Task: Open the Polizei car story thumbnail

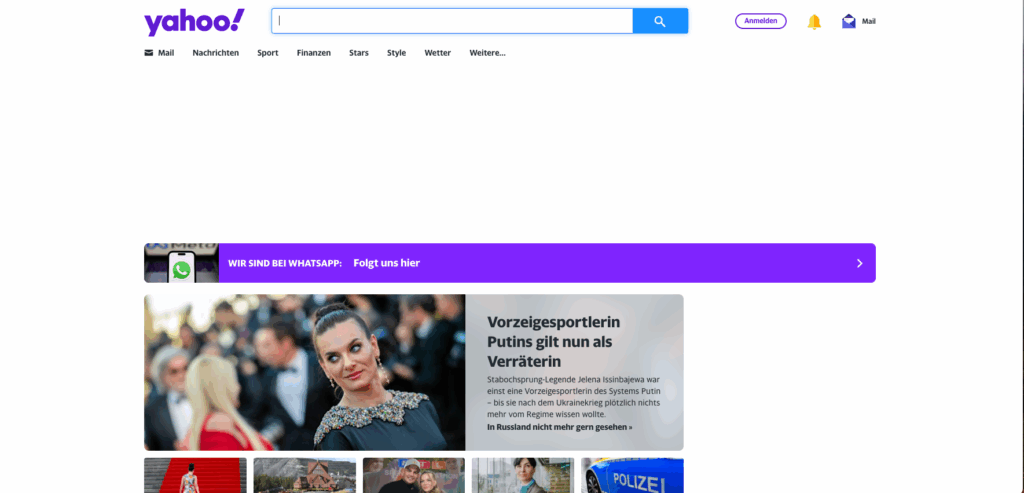Action: point(632,475)
